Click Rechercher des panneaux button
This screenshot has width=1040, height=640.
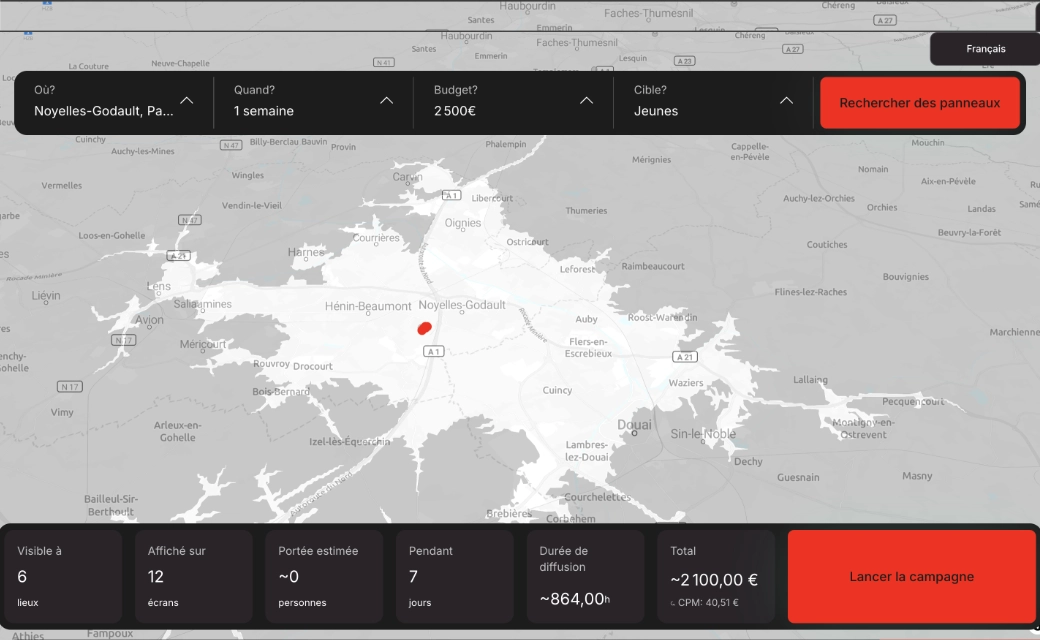(x=919, y=103)
